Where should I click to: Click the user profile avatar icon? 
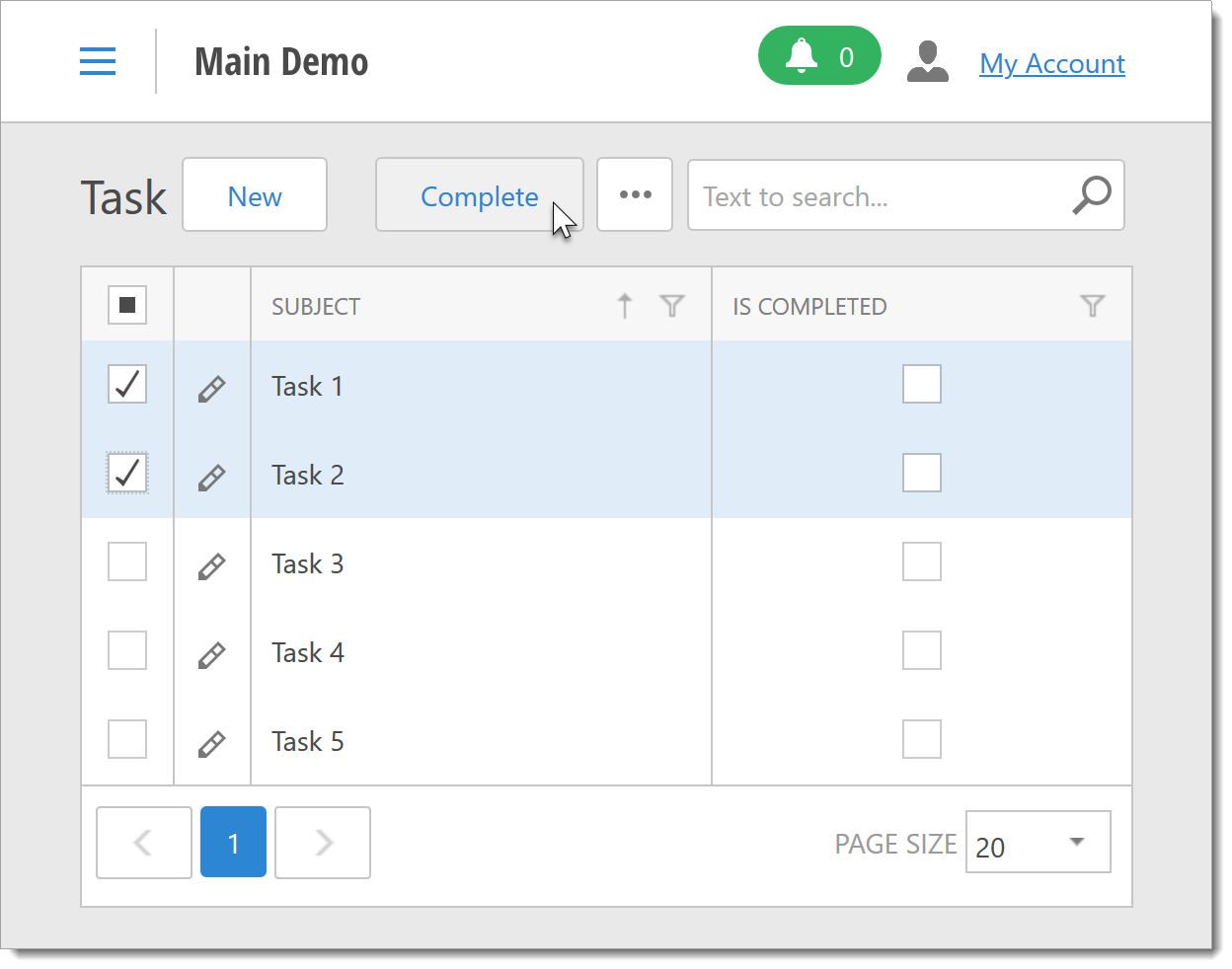tap(927, 62)
